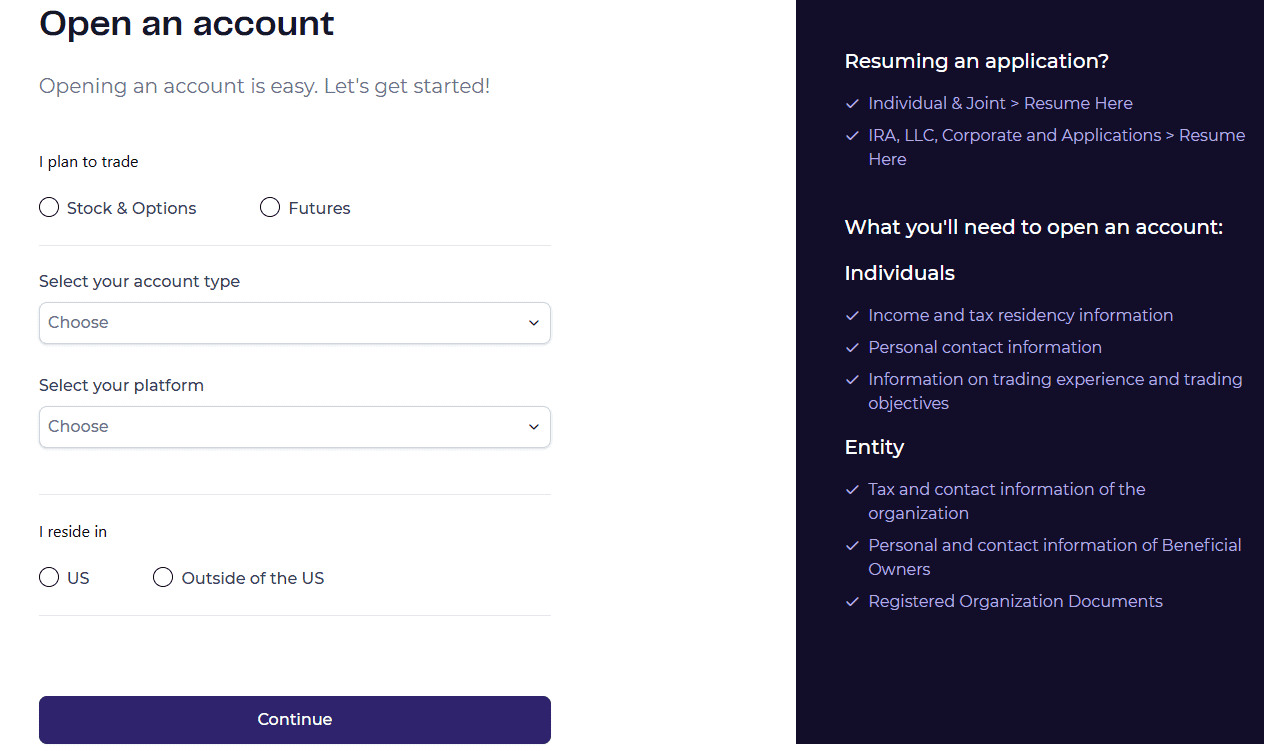Click the chevron on the account type selector
1264x751 pixels.
tap(533, 322)
